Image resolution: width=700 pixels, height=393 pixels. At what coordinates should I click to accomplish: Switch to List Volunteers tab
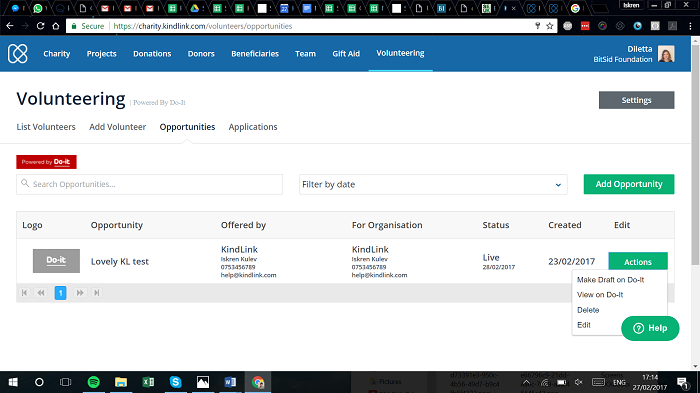(x=46, y=127)
